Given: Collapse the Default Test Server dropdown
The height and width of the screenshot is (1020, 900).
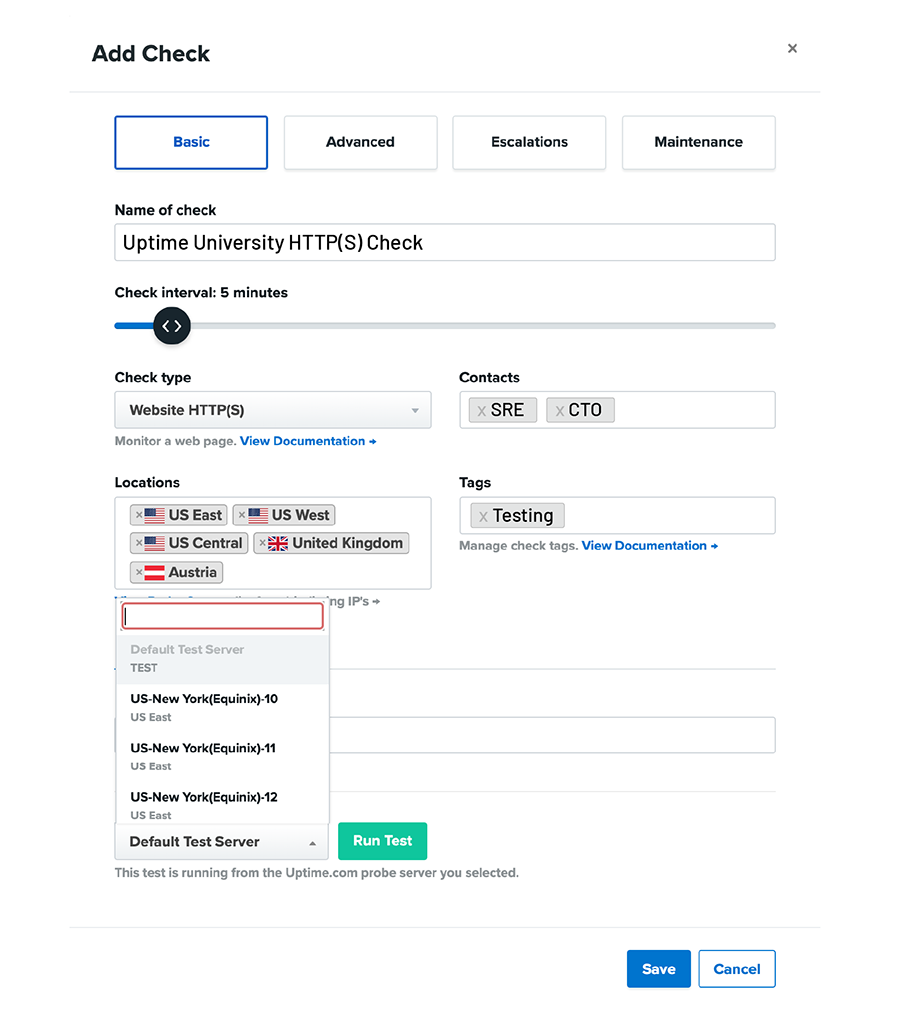Looking at the screenshot, I should [221, 842].
